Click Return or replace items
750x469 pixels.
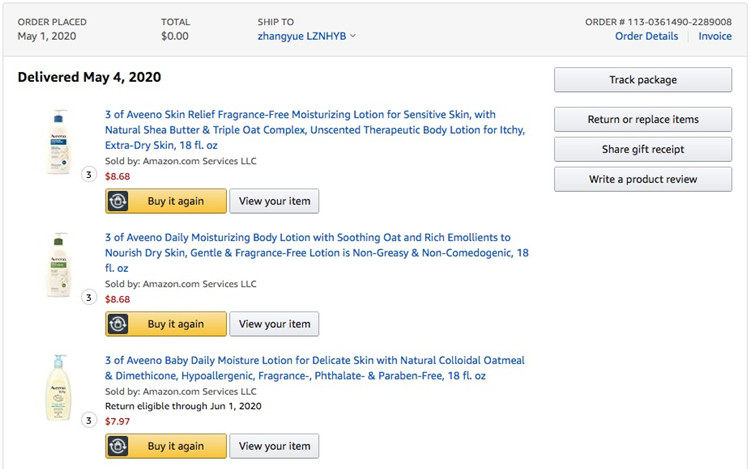pyautogui.click(x=643, y=120)
